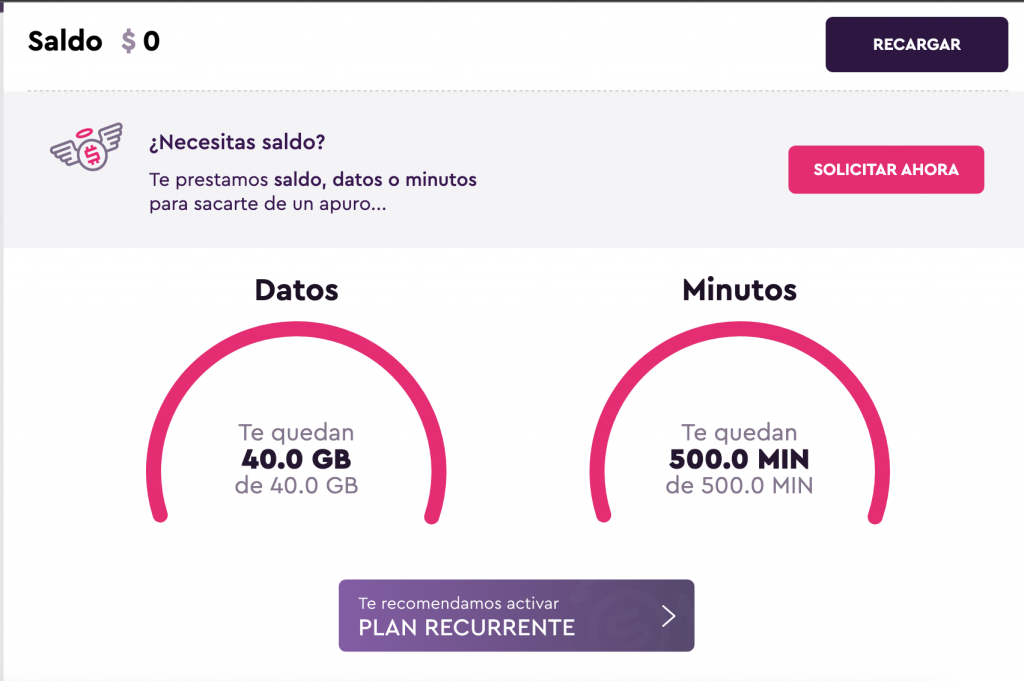
Task: Click 'Te recomendamos activar' text
Action: pos(458,603)
